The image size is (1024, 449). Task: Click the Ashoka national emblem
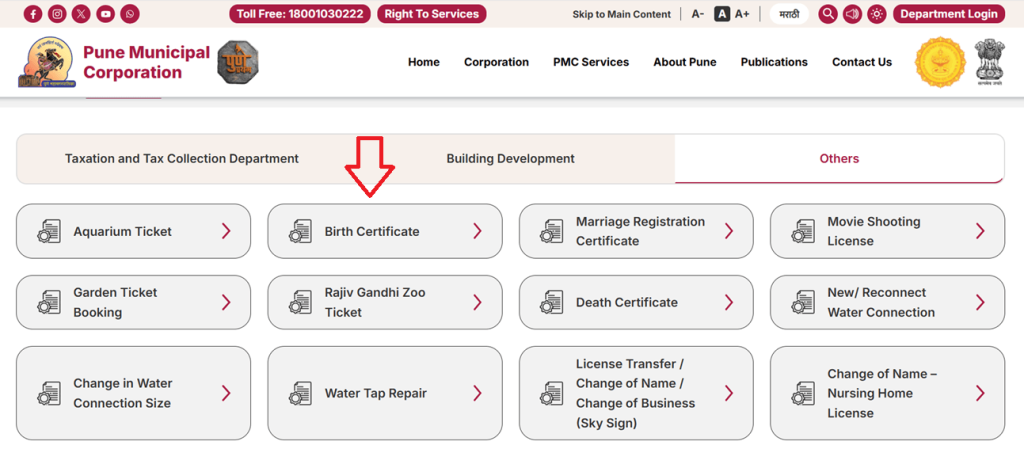click(989, 62)
